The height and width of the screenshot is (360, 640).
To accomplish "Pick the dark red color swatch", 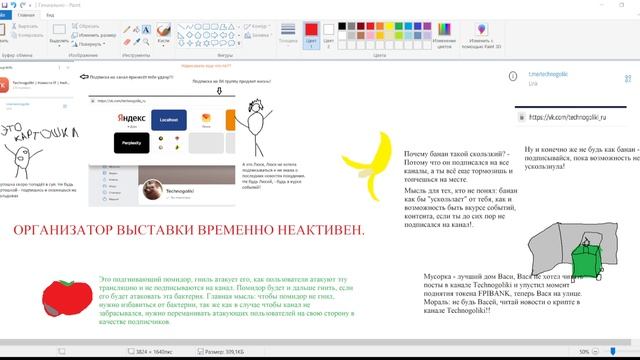I will pyautogui.click(x=361, y=26).
